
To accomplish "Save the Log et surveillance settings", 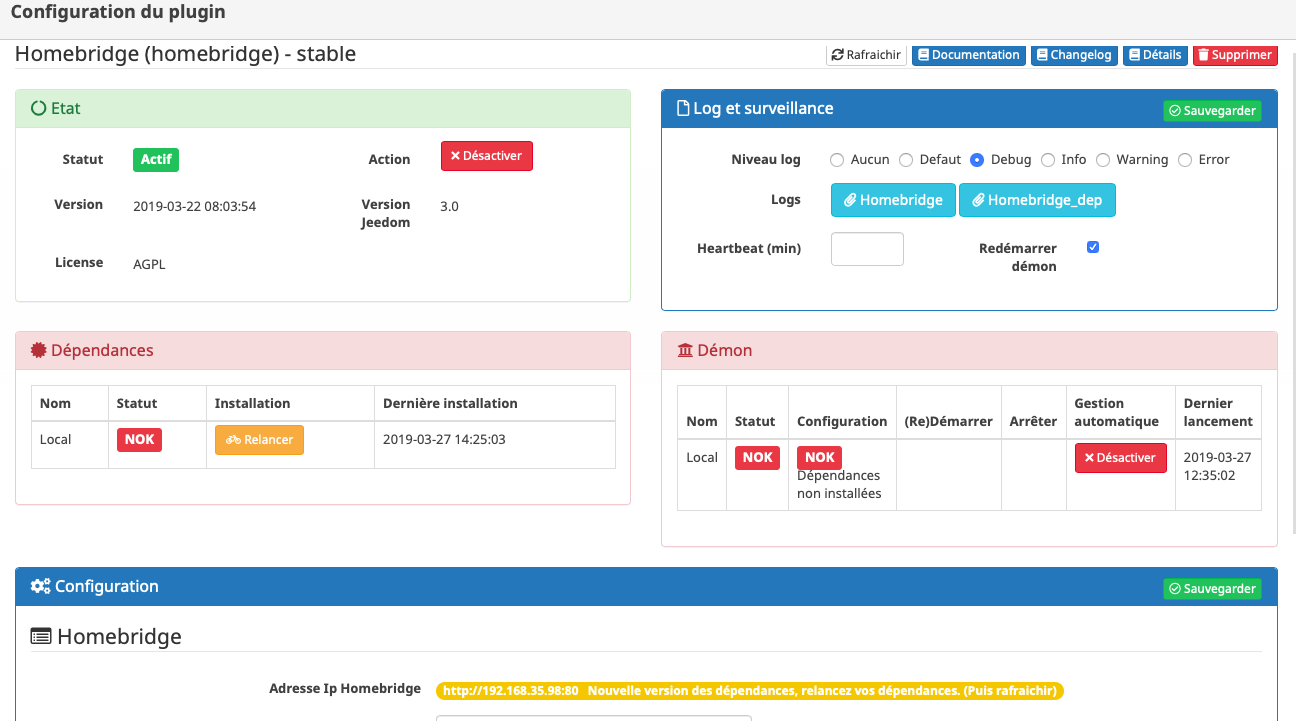I will (1212, 110).
